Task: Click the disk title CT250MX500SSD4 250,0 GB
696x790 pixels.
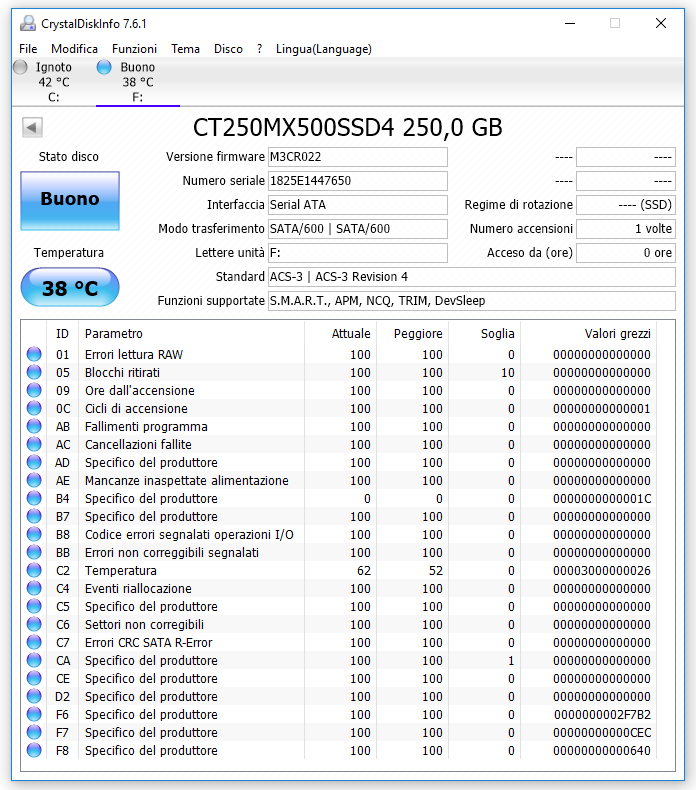Action: 348,127
